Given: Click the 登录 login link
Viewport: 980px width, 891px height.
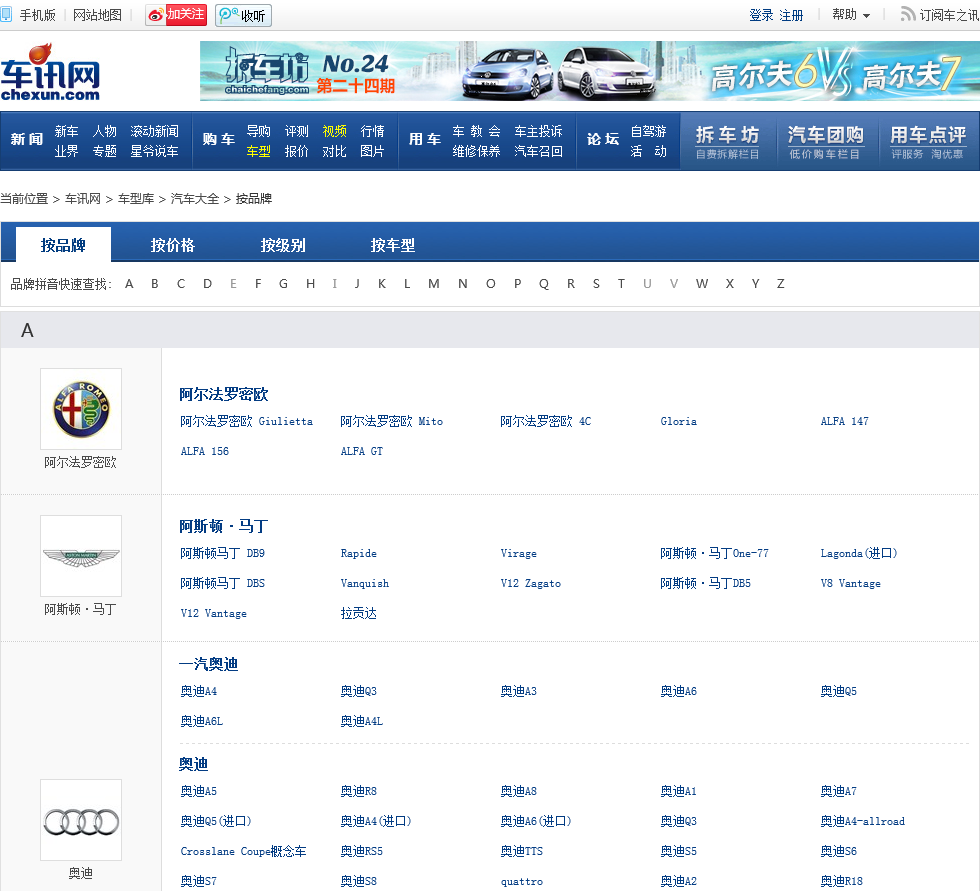Looking at the screenshot, I should [761, 15].
